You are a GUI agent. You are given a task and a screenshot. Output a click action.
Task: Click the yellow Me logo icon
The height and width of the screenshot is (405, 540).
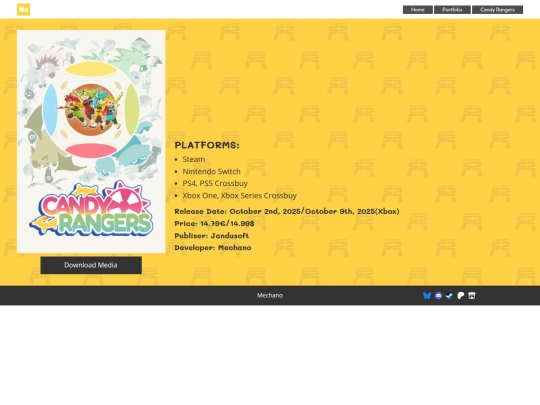tap(23, 9)
